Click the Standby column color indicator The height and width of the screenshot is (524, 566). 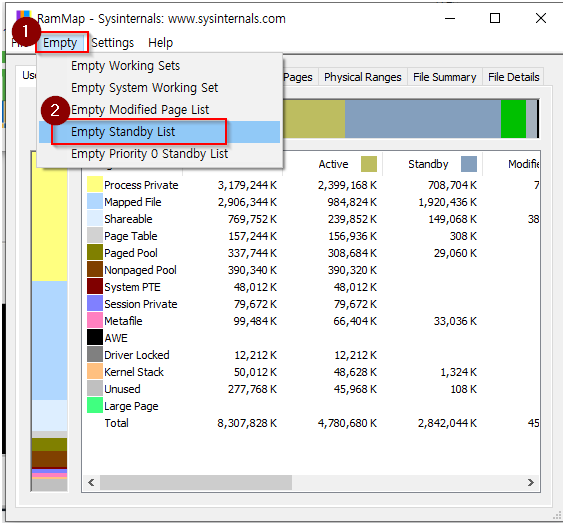click(469, 164)
